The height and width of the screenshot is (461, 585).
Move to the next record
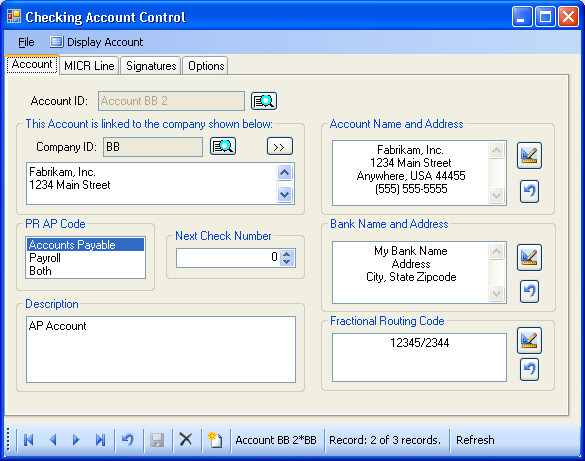(x=76, y=440)
